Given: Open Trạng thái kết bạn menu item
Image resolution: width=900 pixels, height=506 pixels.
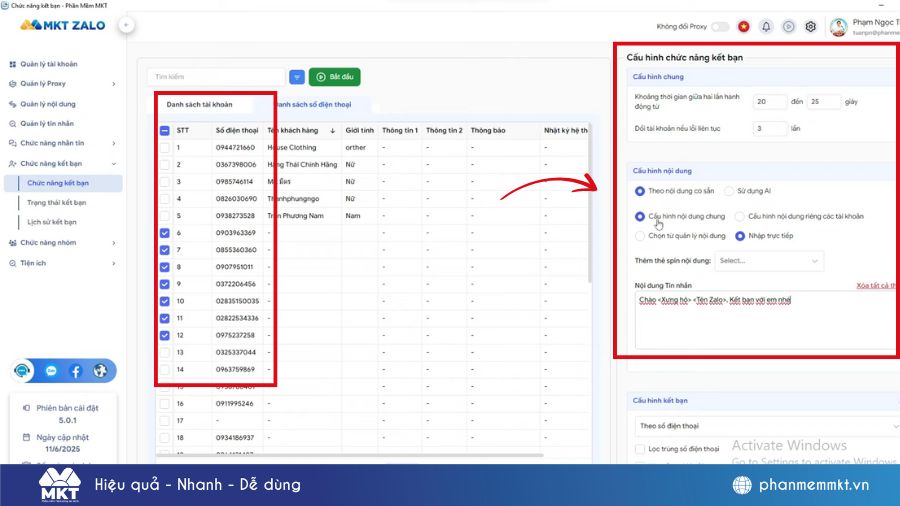Looking at the screenshot, I should click(57, 202).
